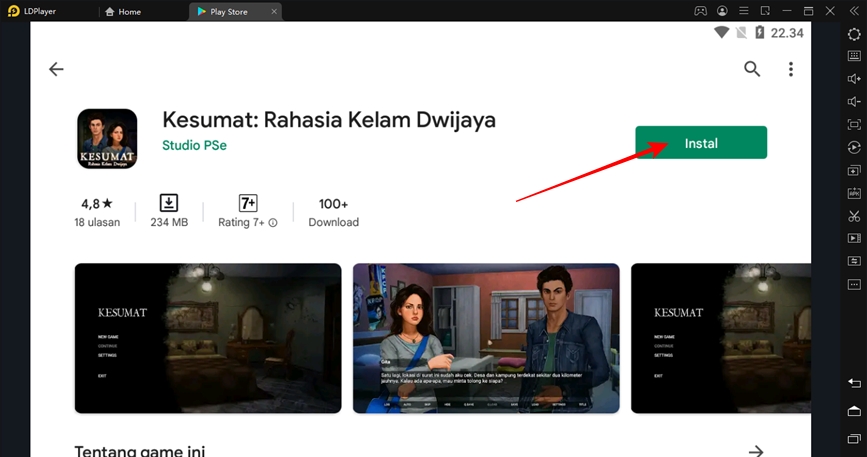Expand Tentang game ini arrow

pyautogui.click(x=756, y=451)
